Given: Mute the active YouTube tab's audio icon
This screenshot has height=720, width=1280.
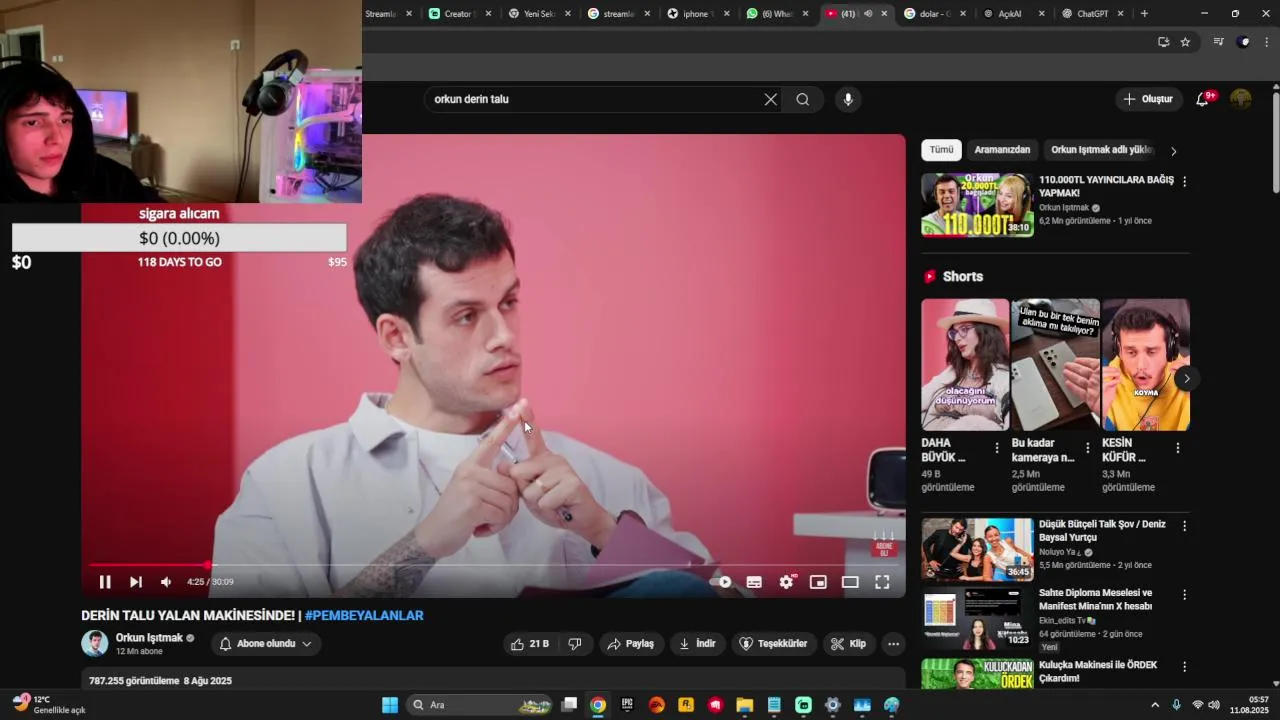Looking at the screenshot, I should click(x=868, y=14).
